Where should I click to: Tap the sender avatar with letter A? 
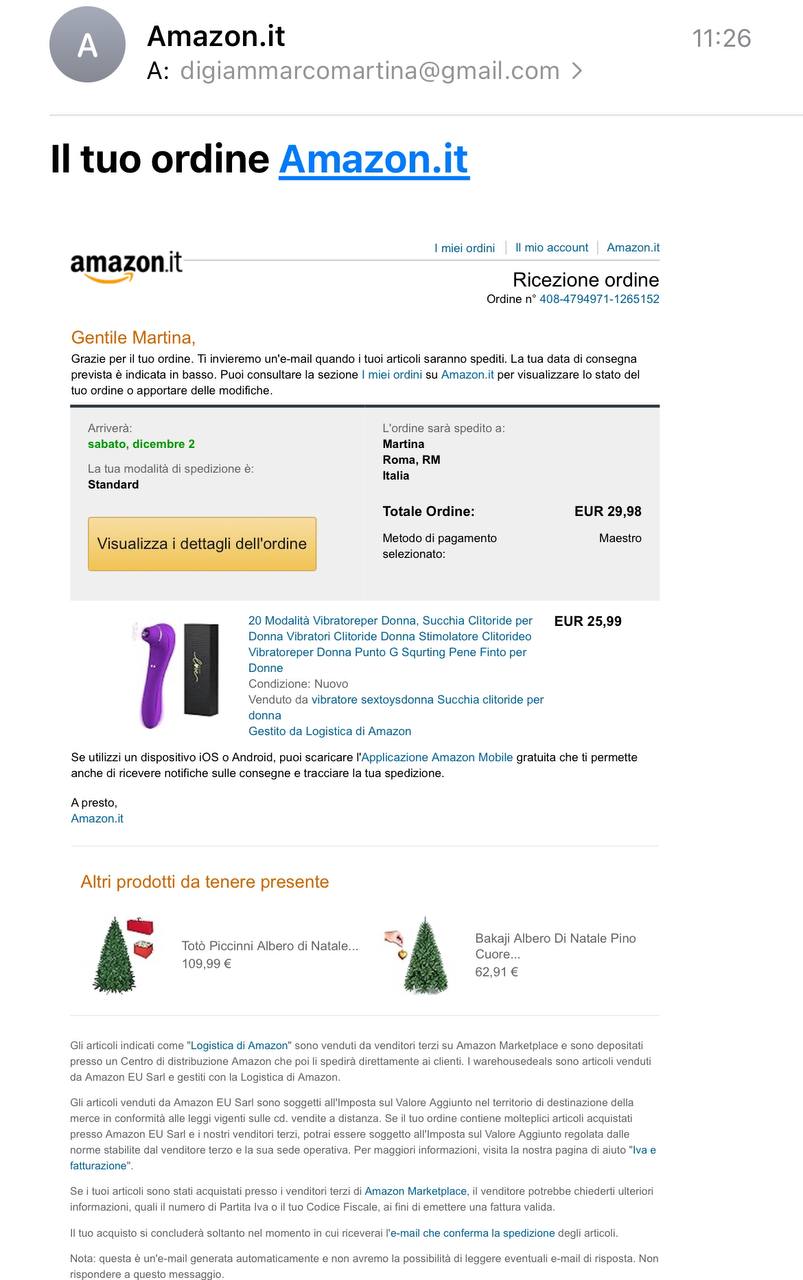87,44
